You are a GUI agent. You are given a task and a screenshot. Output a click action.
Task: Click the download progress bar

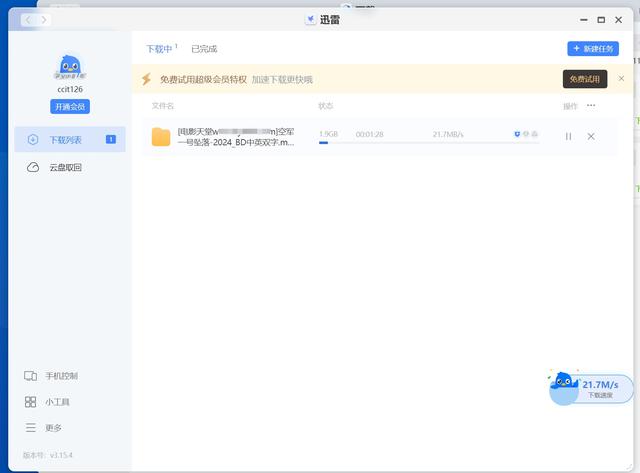coord(429,142)
